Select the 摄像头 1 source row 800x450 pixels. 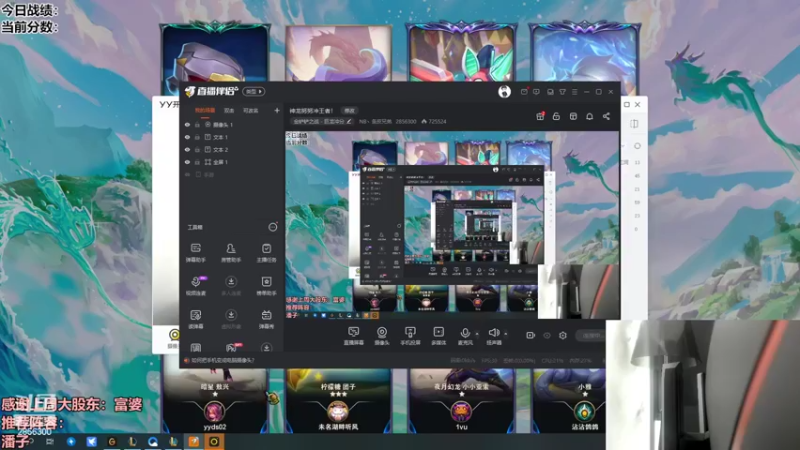pyautogui.click(x=232, y=124)
